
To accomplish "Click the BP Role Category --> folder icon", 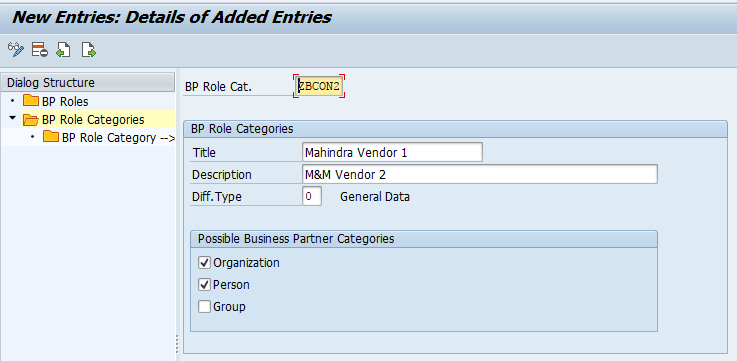I will tap(51, 137).
